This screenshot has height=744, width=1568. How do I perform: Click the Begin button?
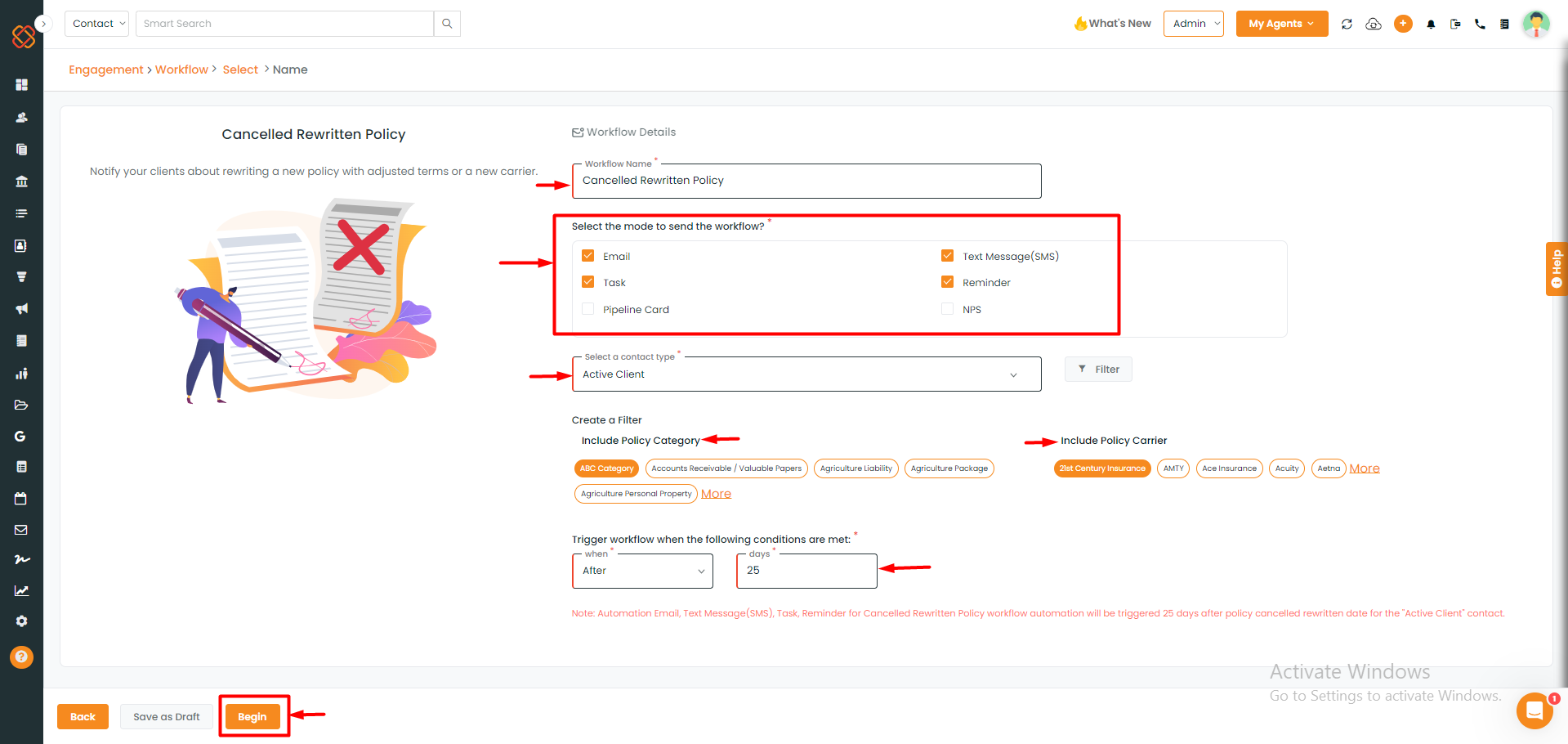252,717
